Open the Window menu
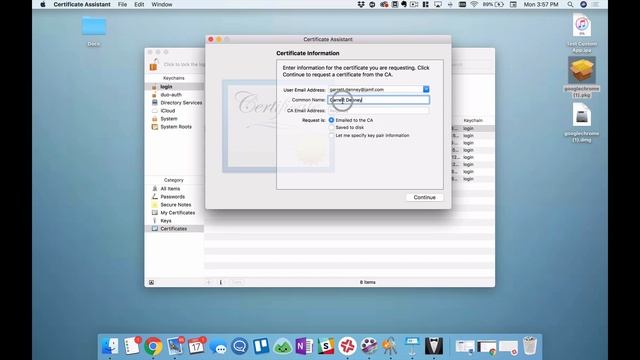Viewport: 640px width, 360px height. tap(162, 4)
